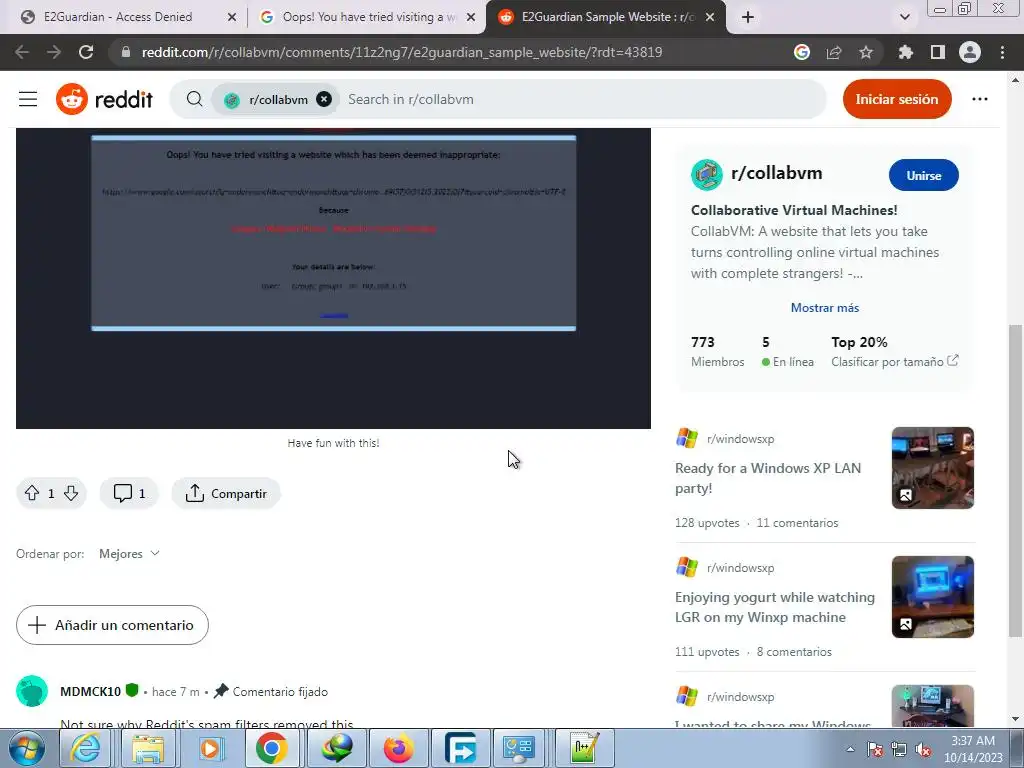Open Clasificar por tamaño link
The height and width of the screenshot is (768, 1024).
point(894,361)
